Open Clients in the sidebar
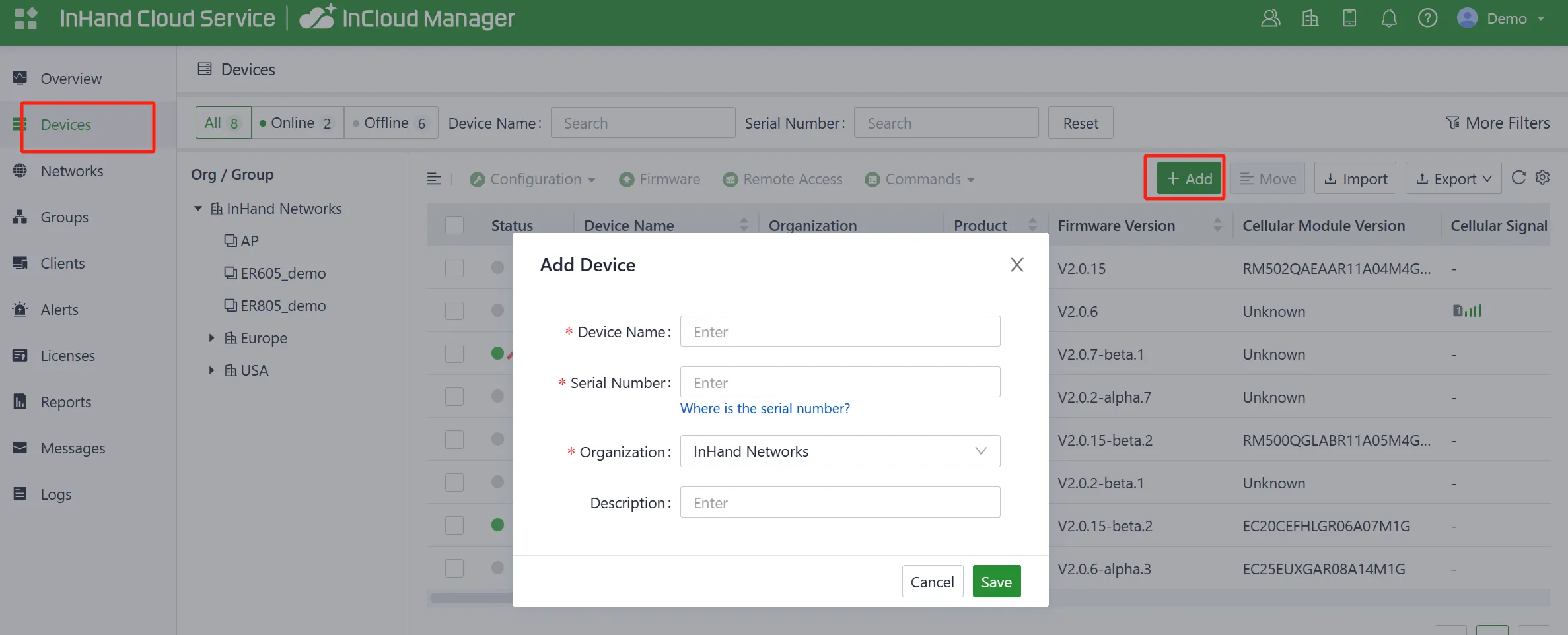1568x635 pixels. (x=62, y=263)
